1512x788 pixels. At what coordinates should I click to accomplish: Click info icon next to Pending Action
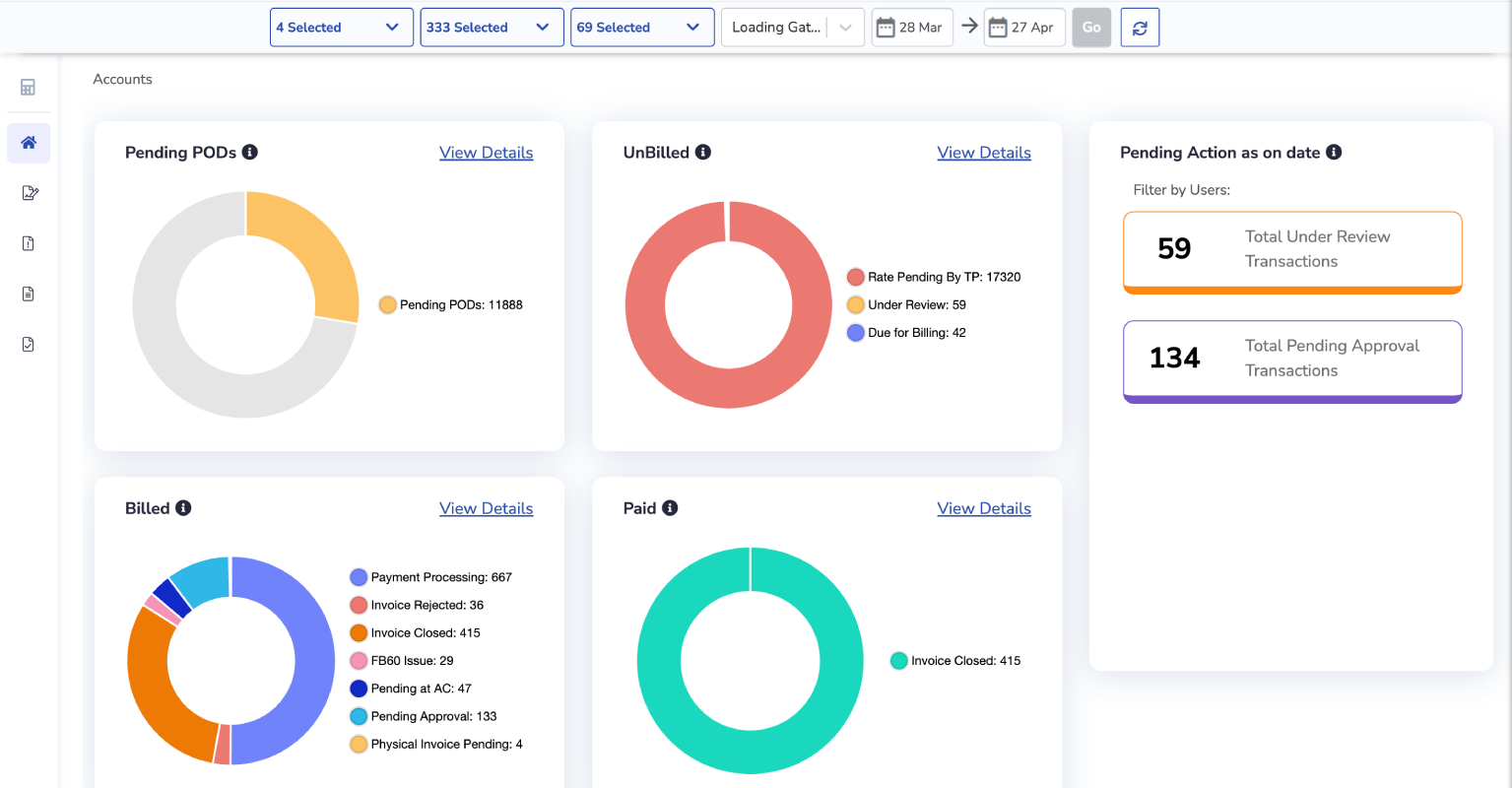(x=1334, y=152)
